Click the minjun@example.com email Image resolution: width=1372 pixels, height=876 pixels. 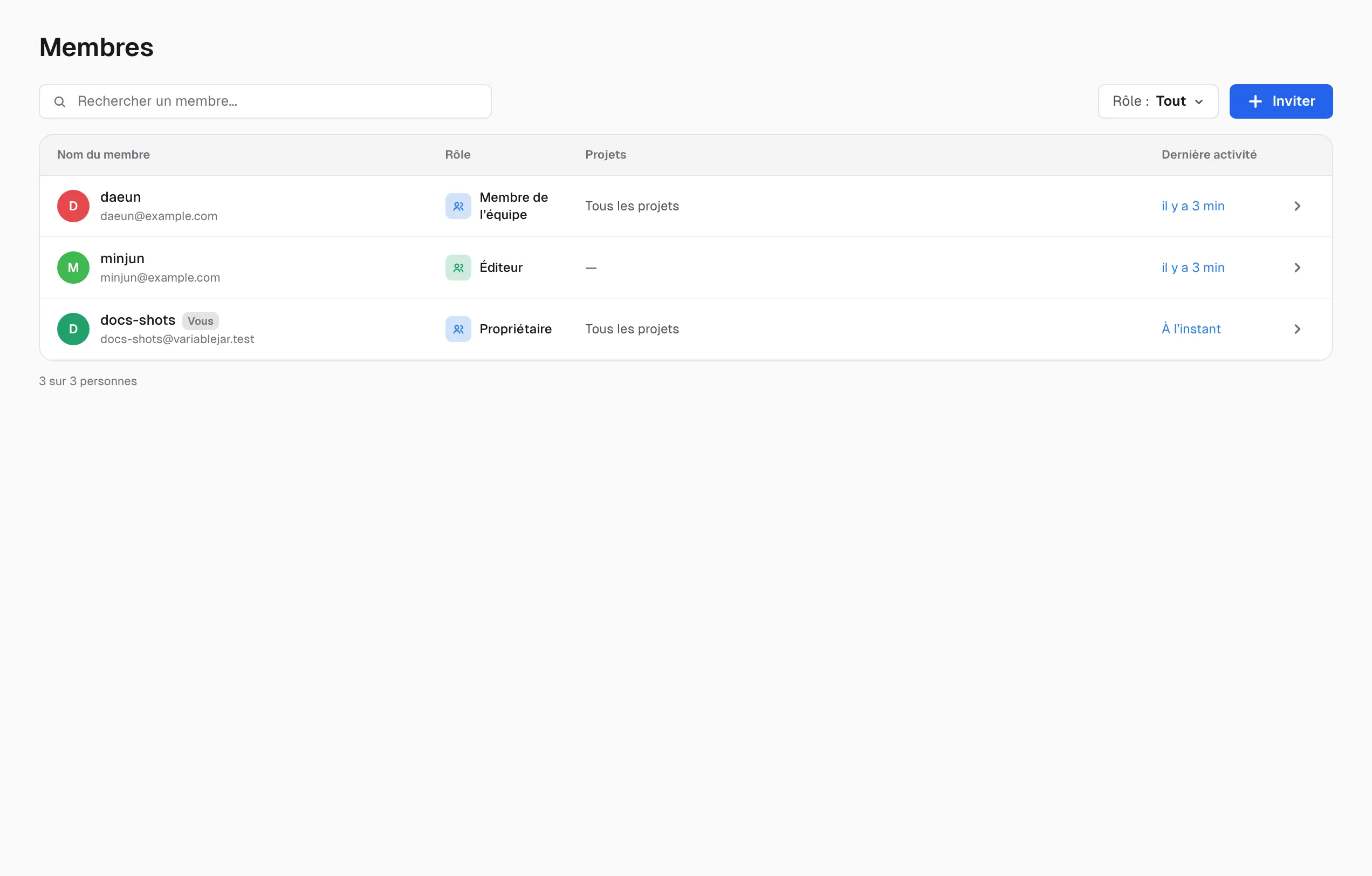[160, 278]
